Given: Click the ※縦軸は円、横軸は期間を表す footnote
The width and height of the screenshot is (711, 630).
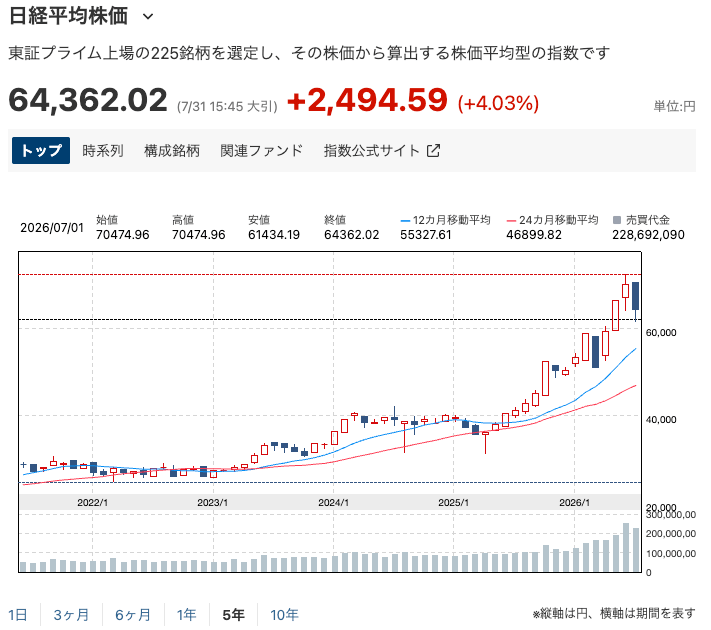Looking at the screenshot, I should (614, 613).
